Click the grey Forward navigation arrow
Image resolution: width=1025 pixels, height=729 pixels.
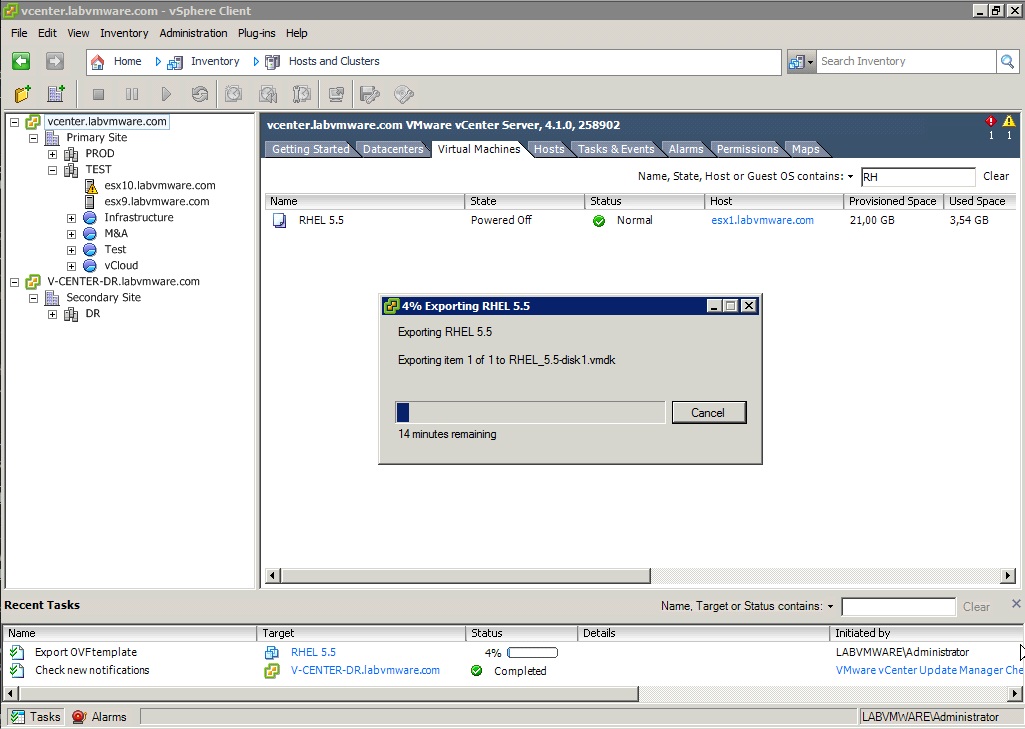point(55,61)
